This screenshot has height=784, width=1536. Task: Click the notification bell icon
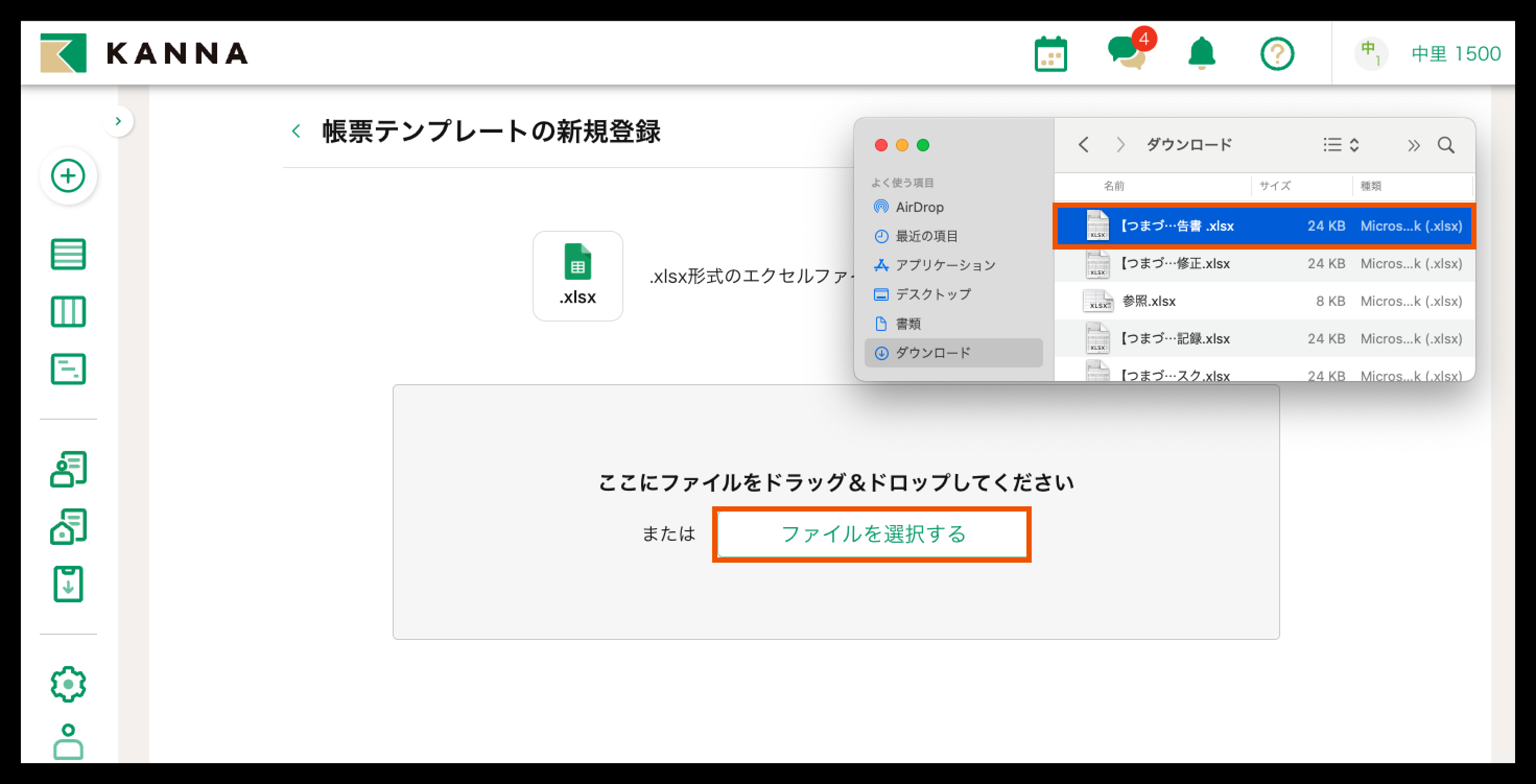[x=1201, y=54]
